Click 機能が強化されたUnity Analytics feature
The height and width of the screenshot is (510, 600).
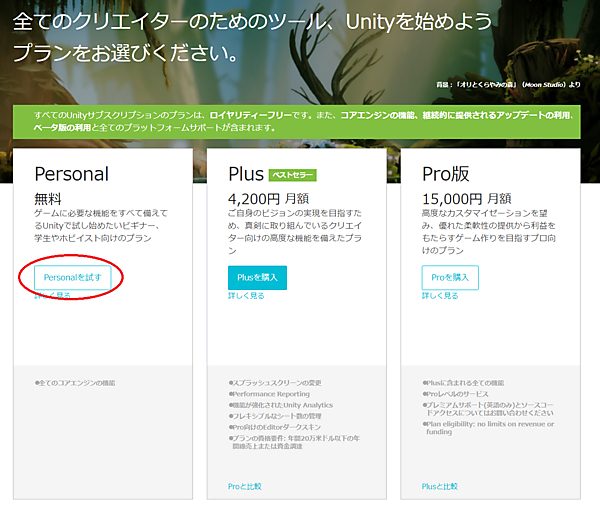[x=281, y=405]
